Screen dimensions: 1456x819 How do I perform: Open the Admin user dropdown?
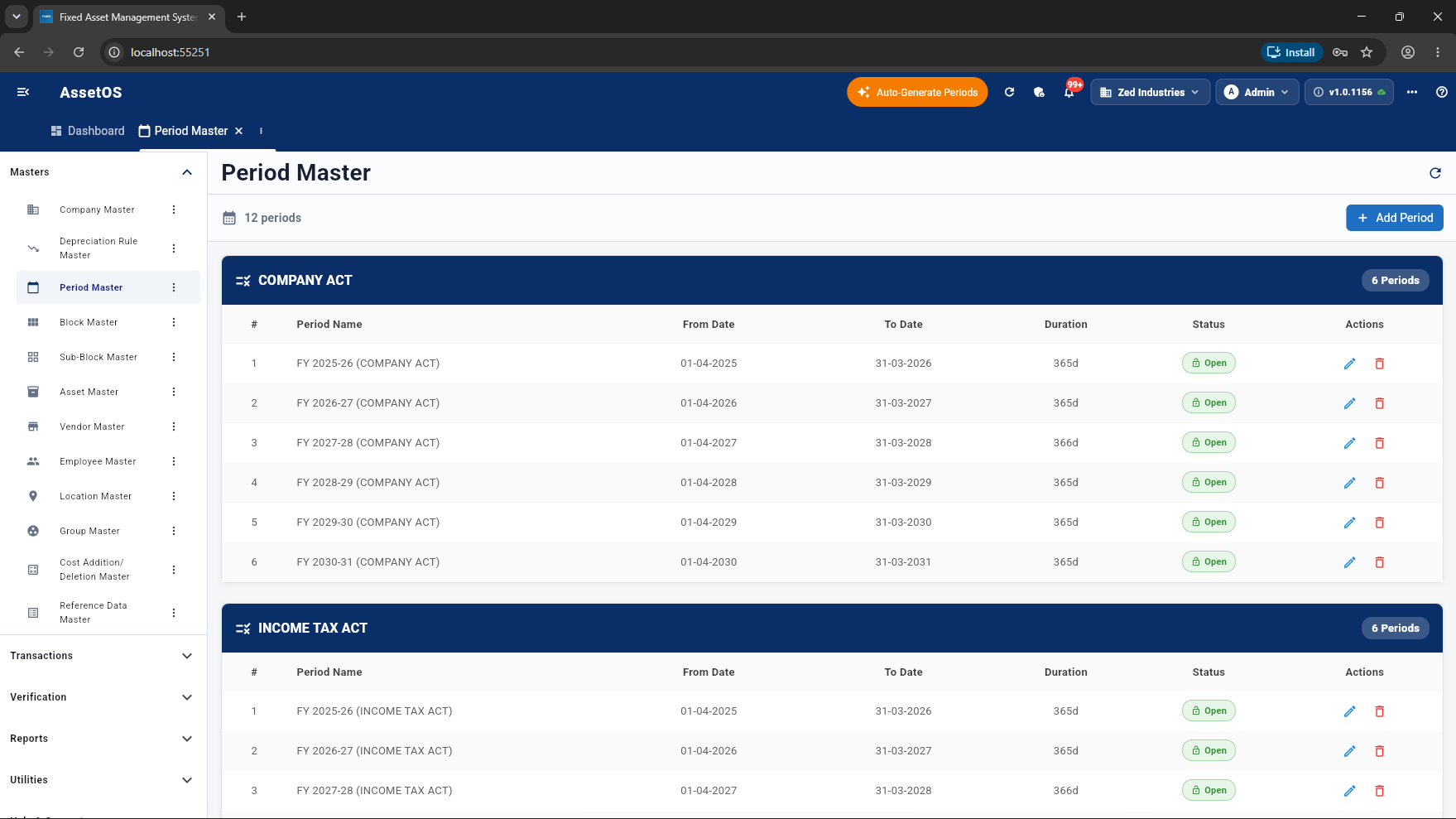click(x=1257, y=92)
